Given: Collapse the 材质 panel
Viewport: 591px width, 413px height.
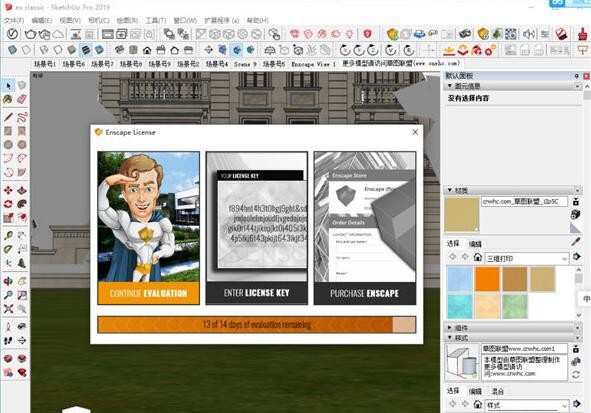Looking at the screenshot, I should [450, 190].
